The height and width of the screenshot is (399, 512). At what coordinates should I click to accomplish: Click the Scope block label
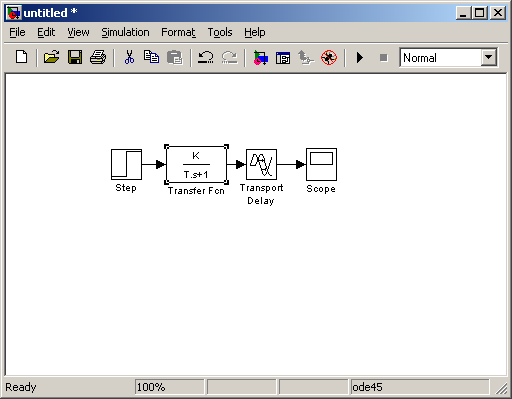321,189
